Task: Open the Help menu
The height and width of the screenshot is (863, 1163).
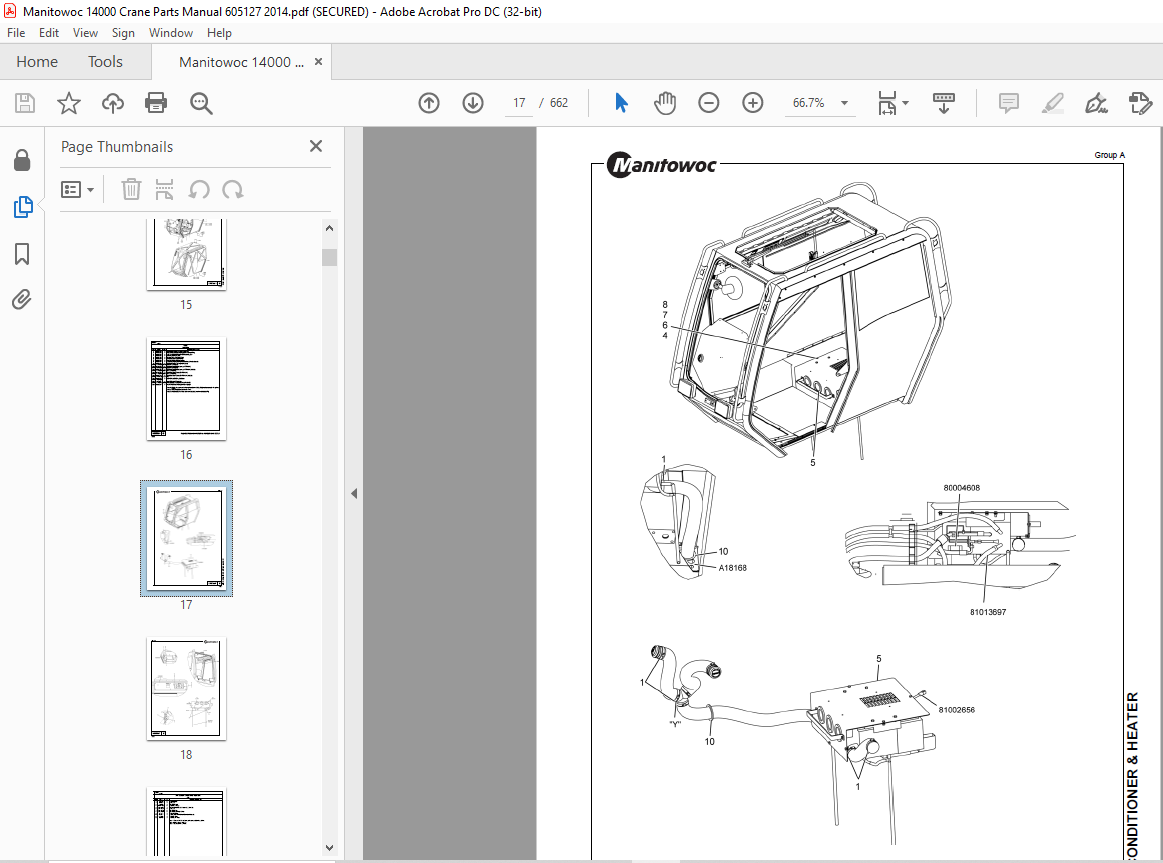Action: [x=219, y=33]
